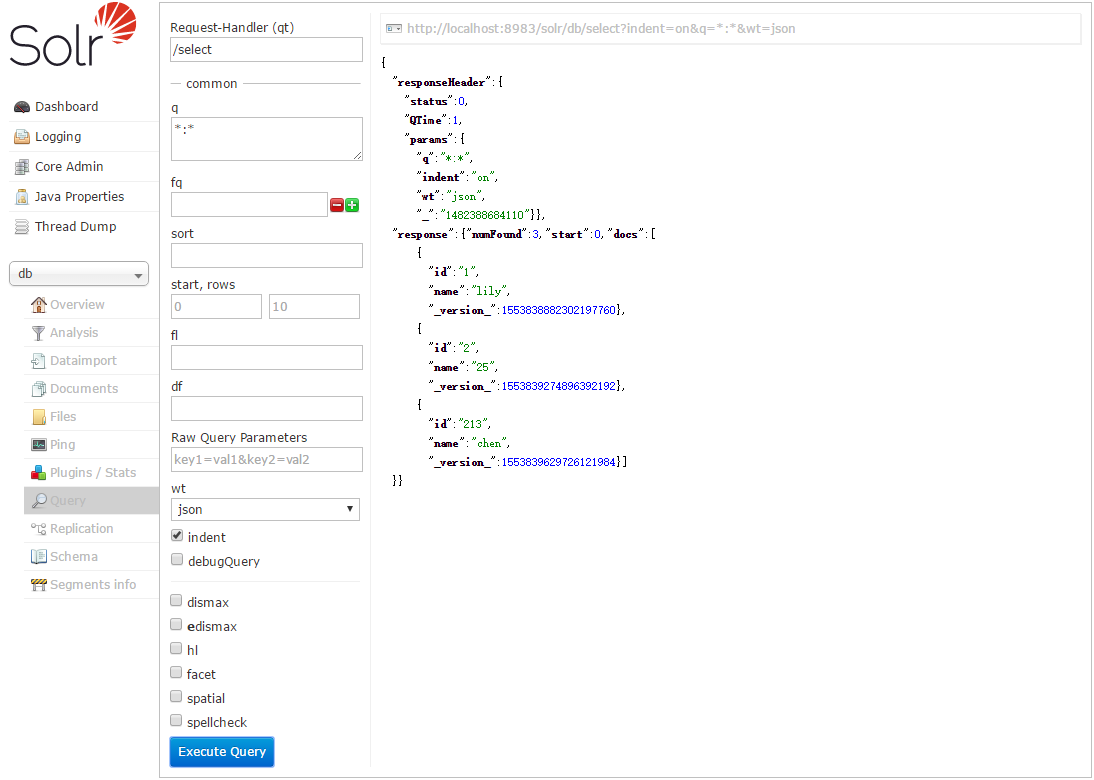Image resolution: width=1094 pixels, height=780 pixels.
Task: Open the Schema link
Action: (73, 557)
